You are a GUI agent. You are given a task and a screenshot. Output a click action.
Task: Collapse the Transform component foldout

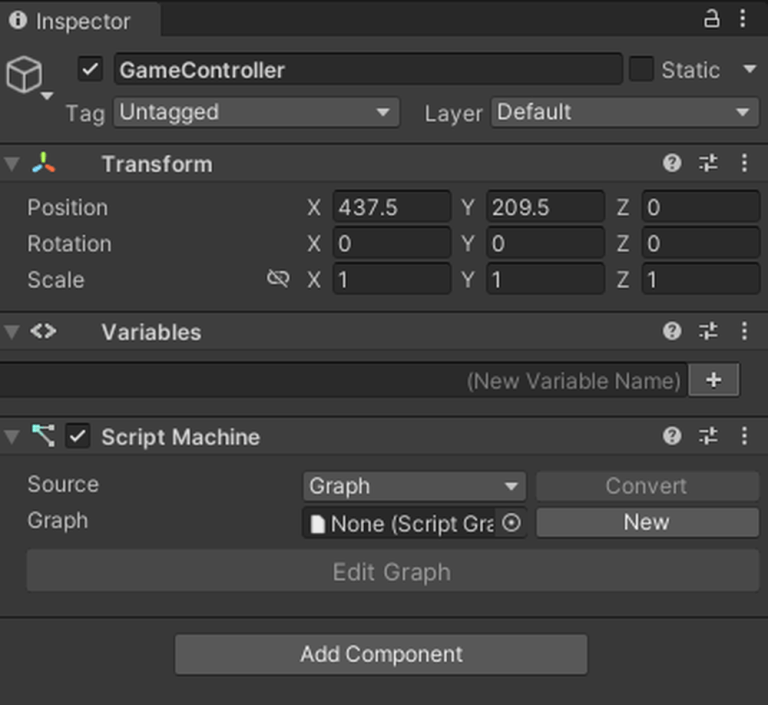click(12, 164)
